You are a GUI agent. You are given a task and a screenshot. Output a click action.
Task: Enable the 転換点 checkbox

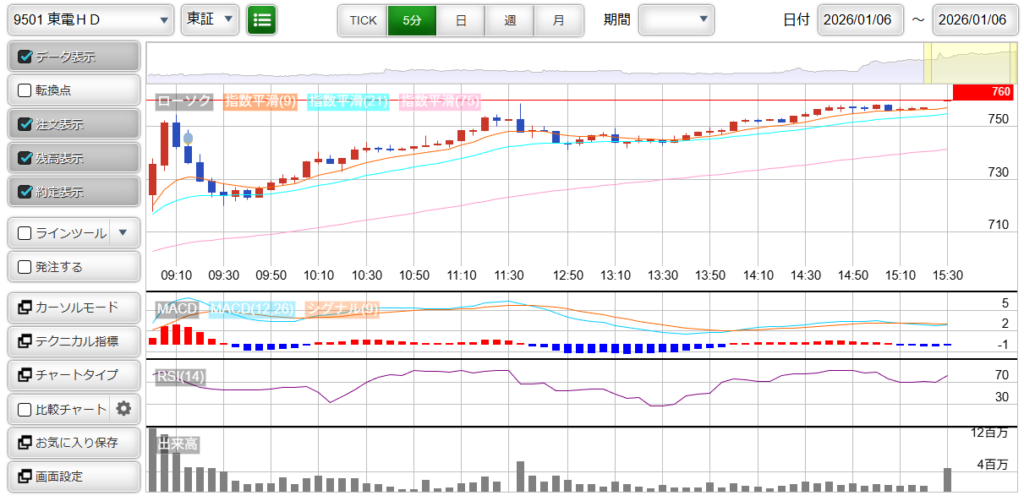(x=26, y=90)
